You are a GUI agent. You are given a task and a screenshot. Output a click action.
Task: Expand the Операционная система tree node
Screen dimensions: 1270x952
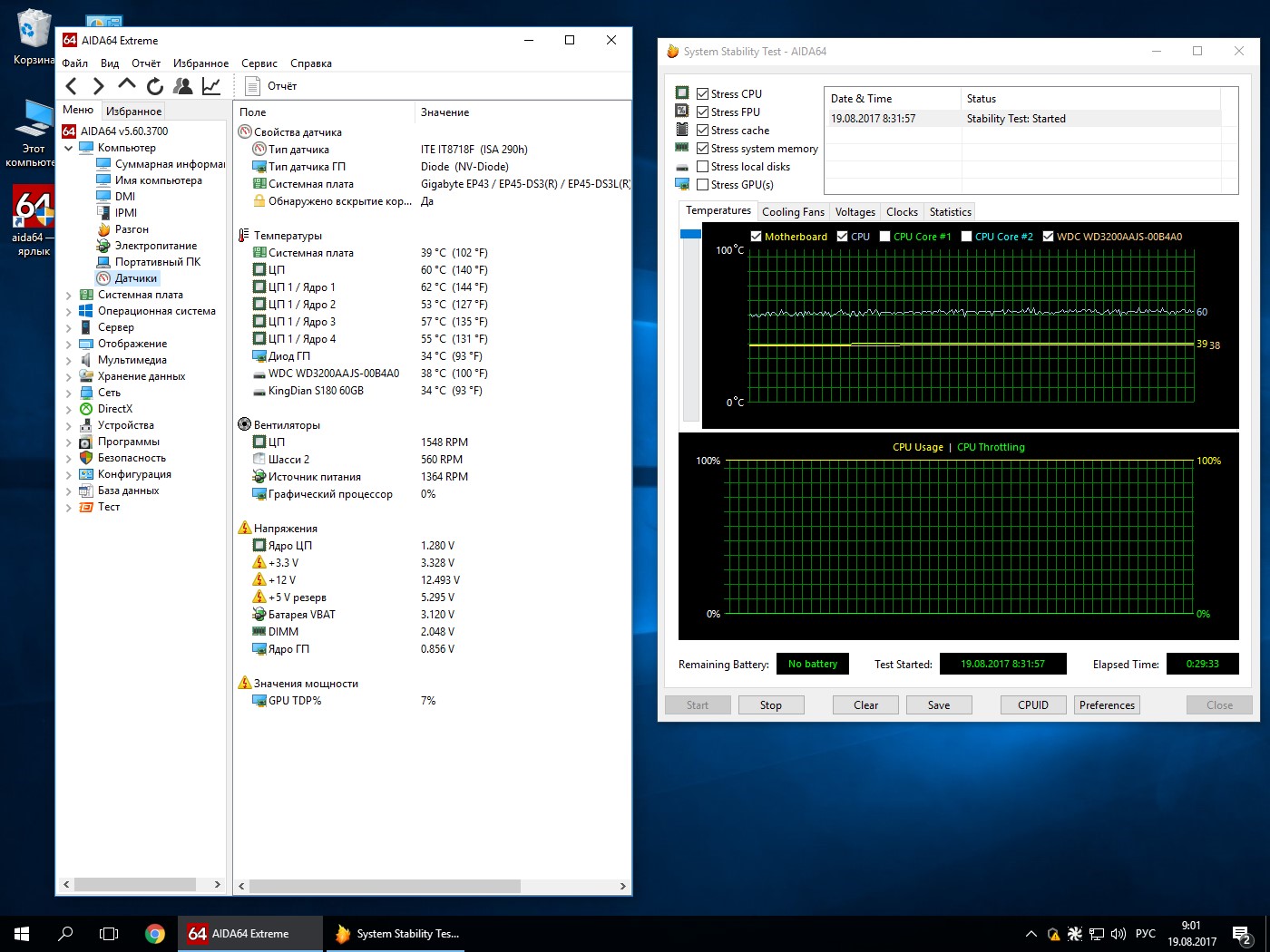[69, 311]
